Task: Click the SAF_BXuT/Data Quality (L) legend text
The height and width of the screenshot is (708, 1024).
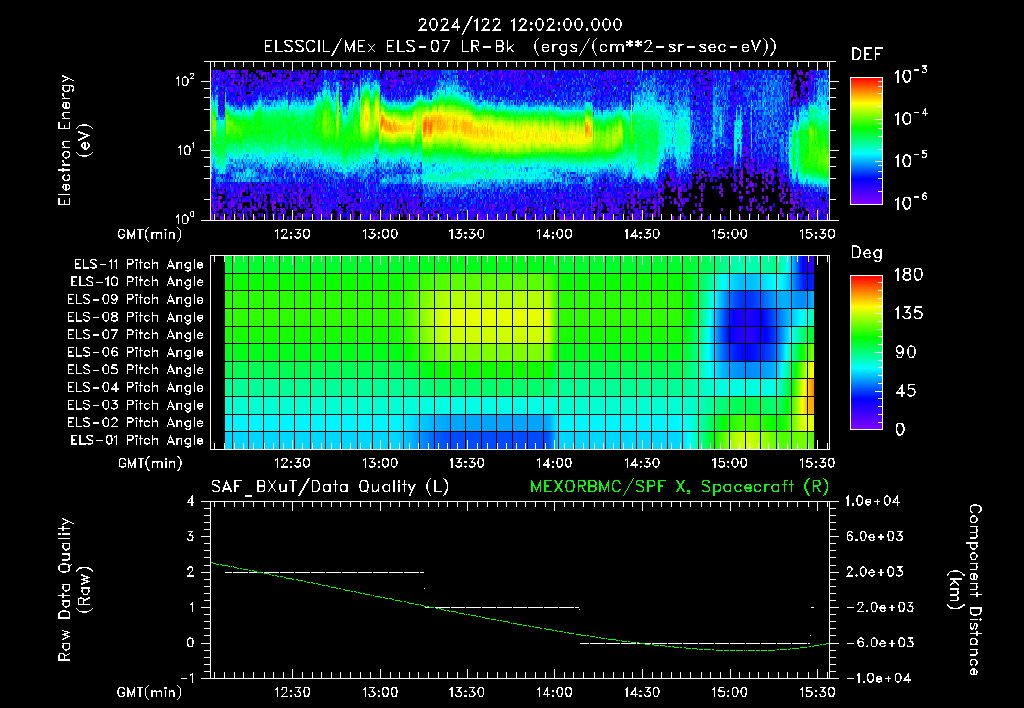Action: [x=330, y=487]
